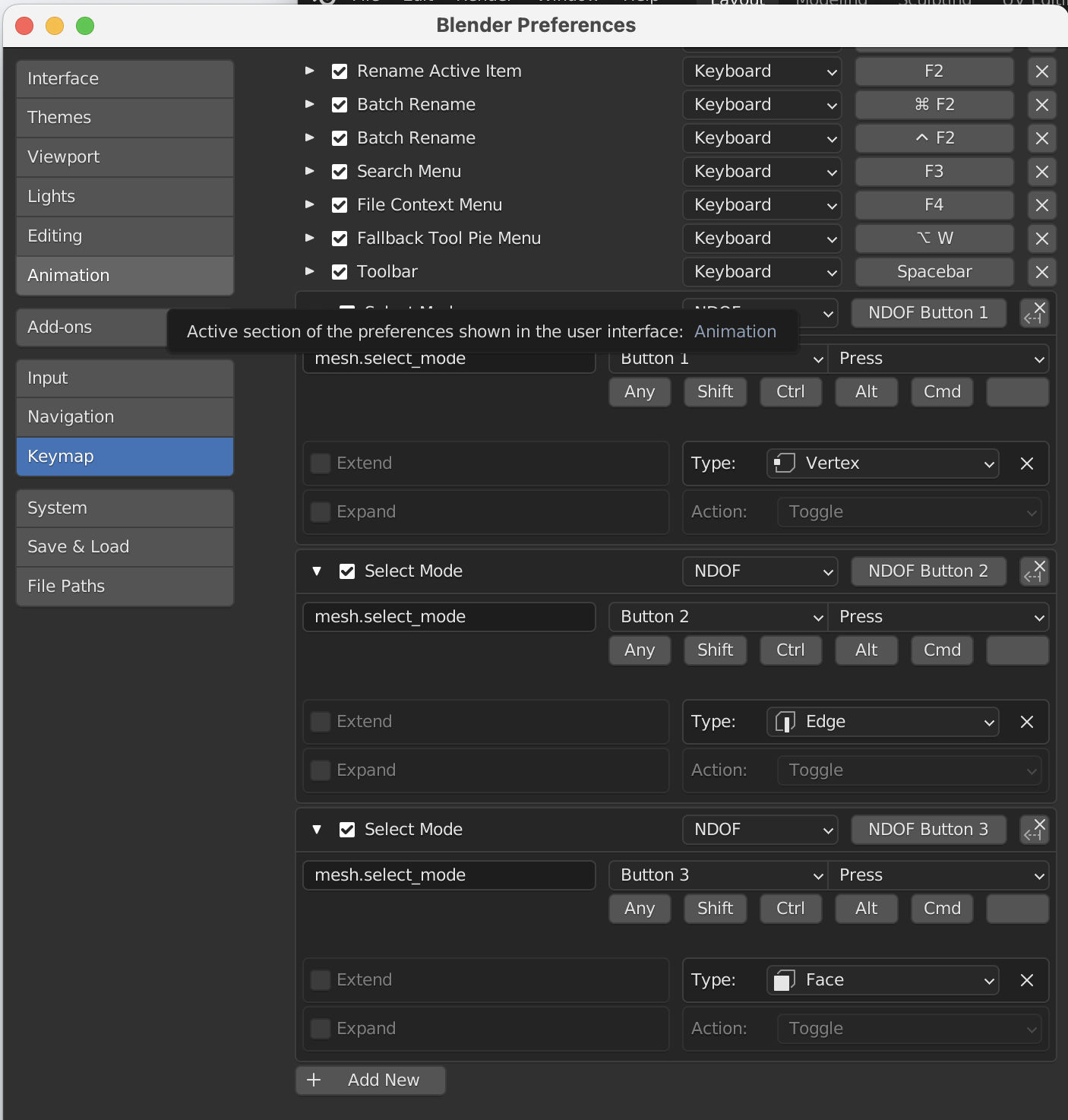Disable the Search Menu keymap item
Viewport: 1068px width, 1120px height.
[340, 172]
